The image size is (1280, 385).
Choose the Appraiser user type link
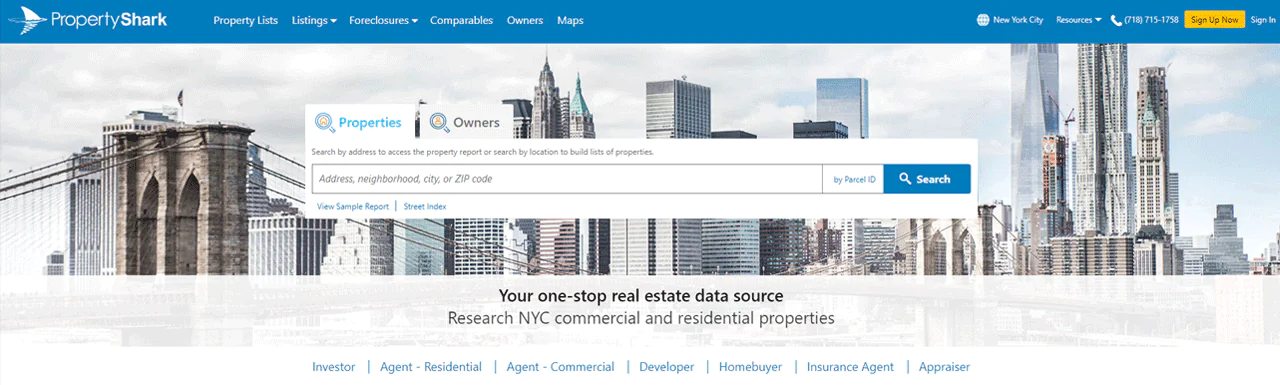944,367
